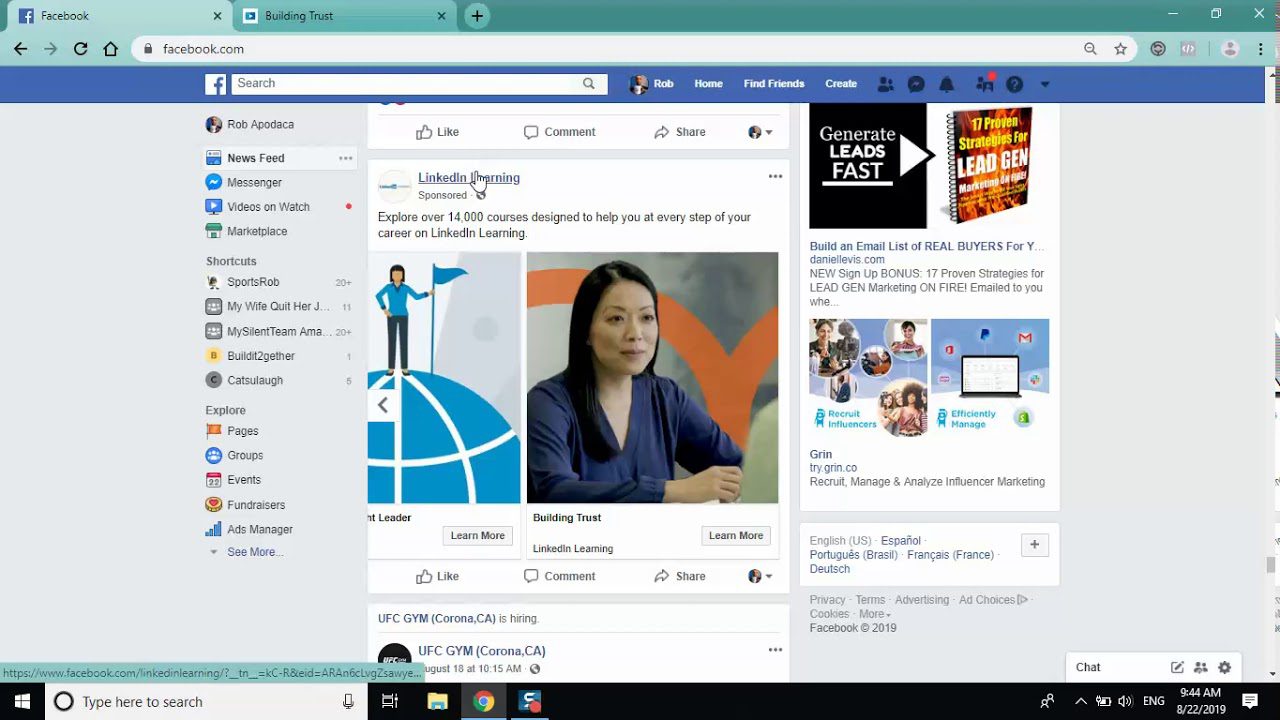Expand "See More" in the left sidebar
Image resolution: width=1280 pixels, height=720 pixels.
click(255, 551)
